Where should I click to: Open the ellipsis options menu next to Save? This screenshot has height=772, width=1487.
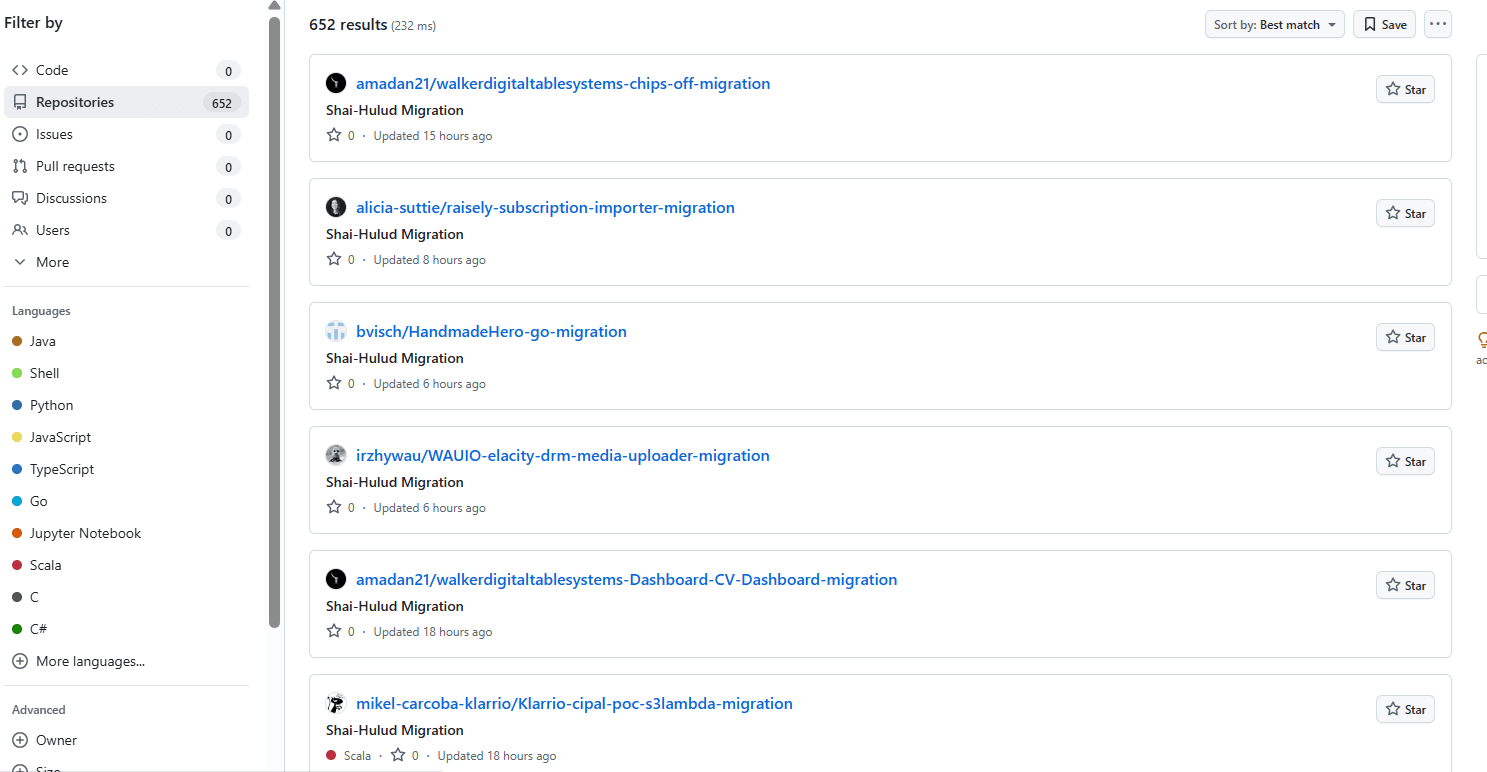(x=1438, y=23)
